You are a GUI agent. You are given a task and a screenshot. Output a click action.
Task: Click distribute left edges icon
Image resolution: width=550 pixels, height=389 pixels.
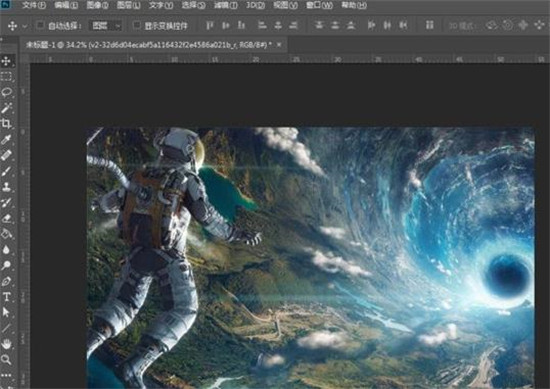pyautogui.click(x=371, y=25)
